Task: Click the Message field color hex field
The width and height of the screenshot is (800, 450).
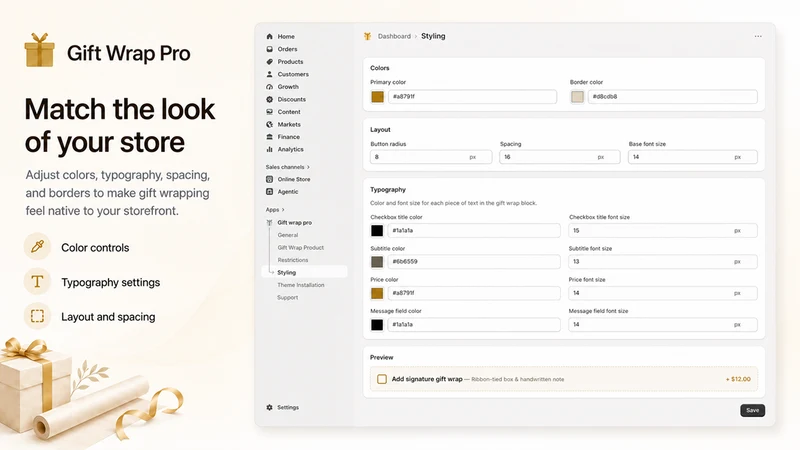Action: point(474,324)
